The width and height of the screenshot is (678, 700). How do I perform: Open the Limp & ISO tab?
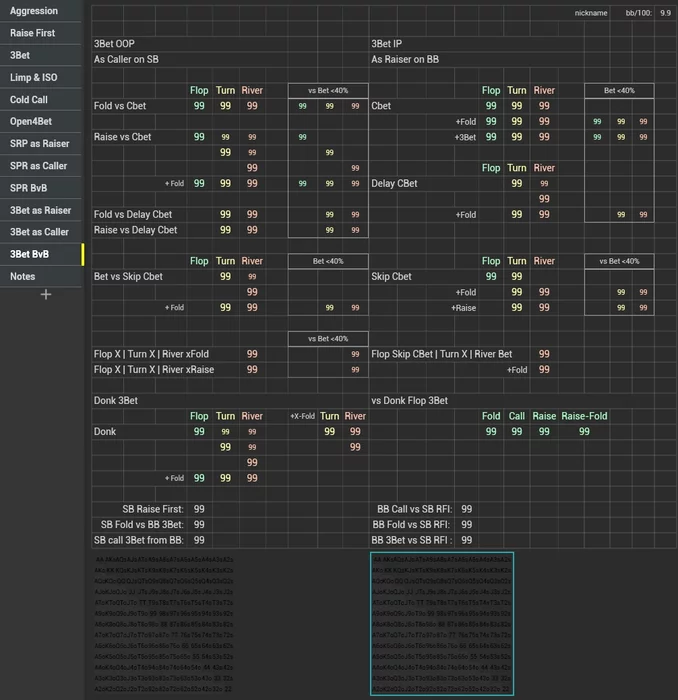tap(34, 77)
